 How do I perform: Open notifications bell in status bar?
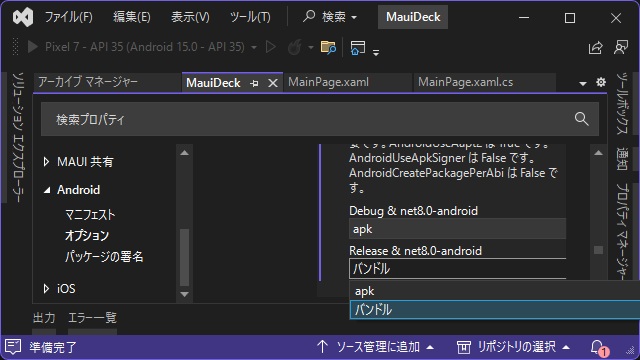point(599,347)
